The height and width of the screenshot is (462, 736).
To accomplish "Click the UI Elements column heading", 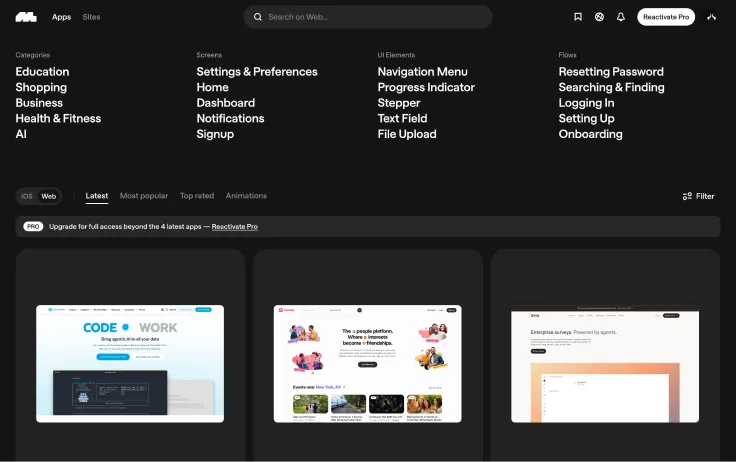I will (396, 55).
